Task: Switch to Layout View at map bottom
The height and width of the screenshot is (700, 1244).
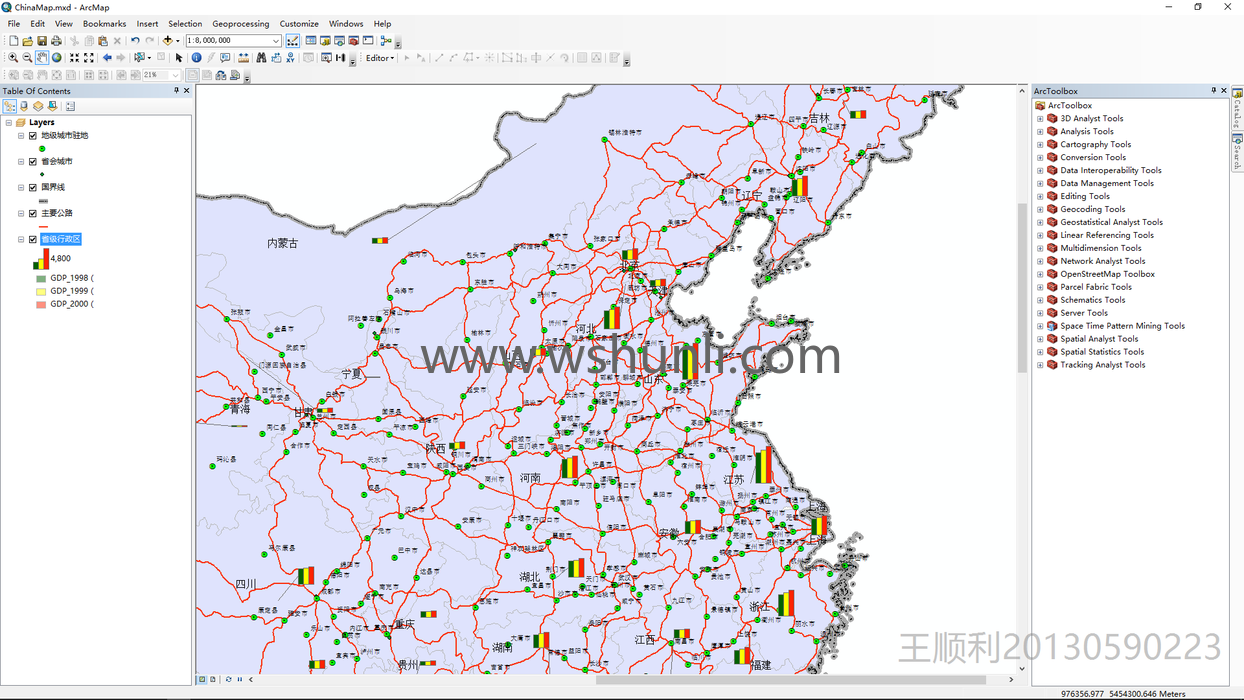Action: [213, 679]
